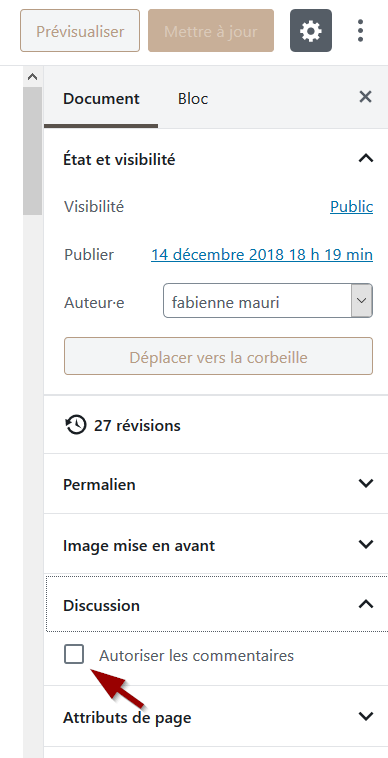Open the Auteur·e dropdown list
The width and height of the screenshot is (388, 758).
[x=268, y=301]
